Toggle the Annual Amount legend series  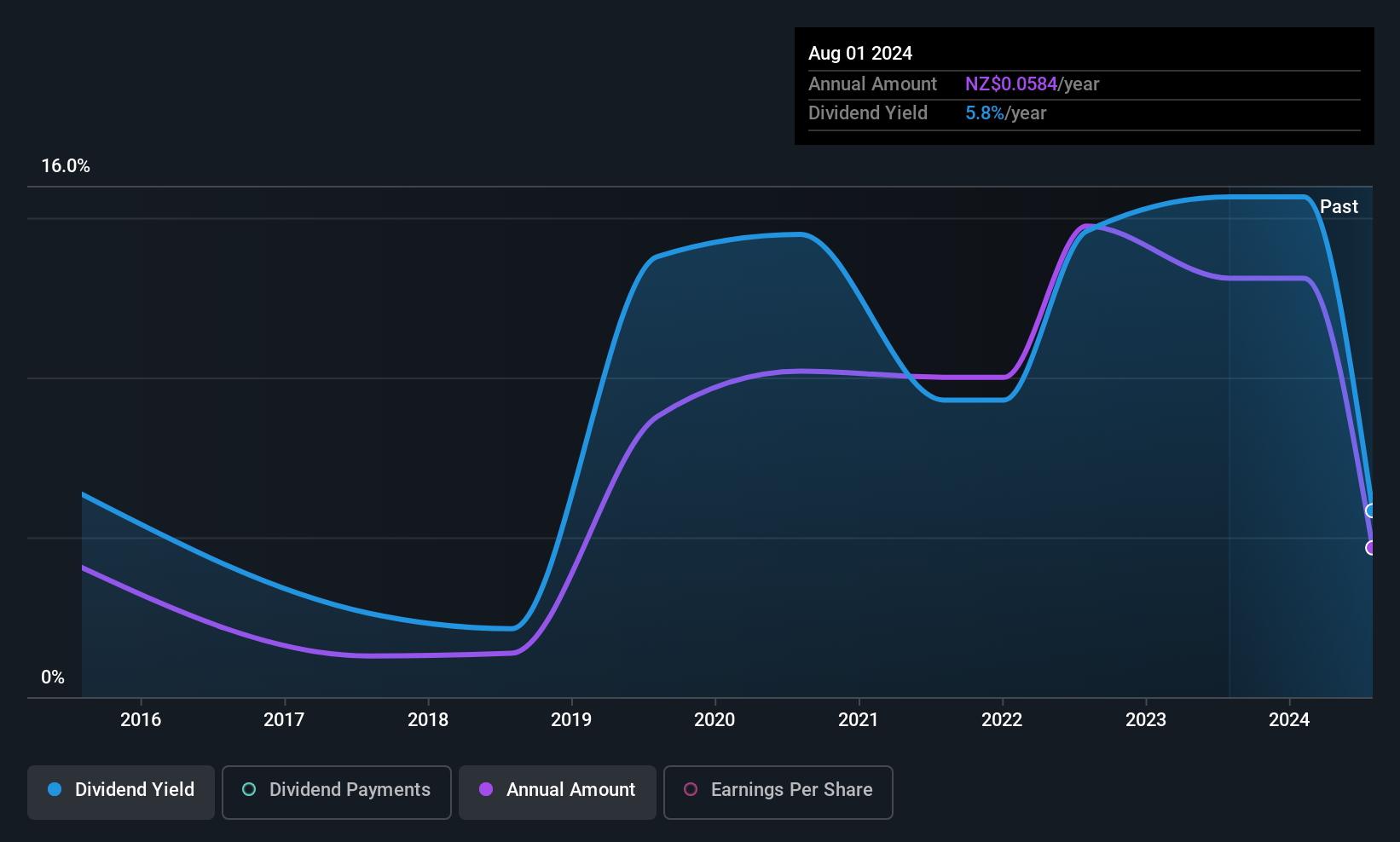pyautogui.click(x=558, y=793)
